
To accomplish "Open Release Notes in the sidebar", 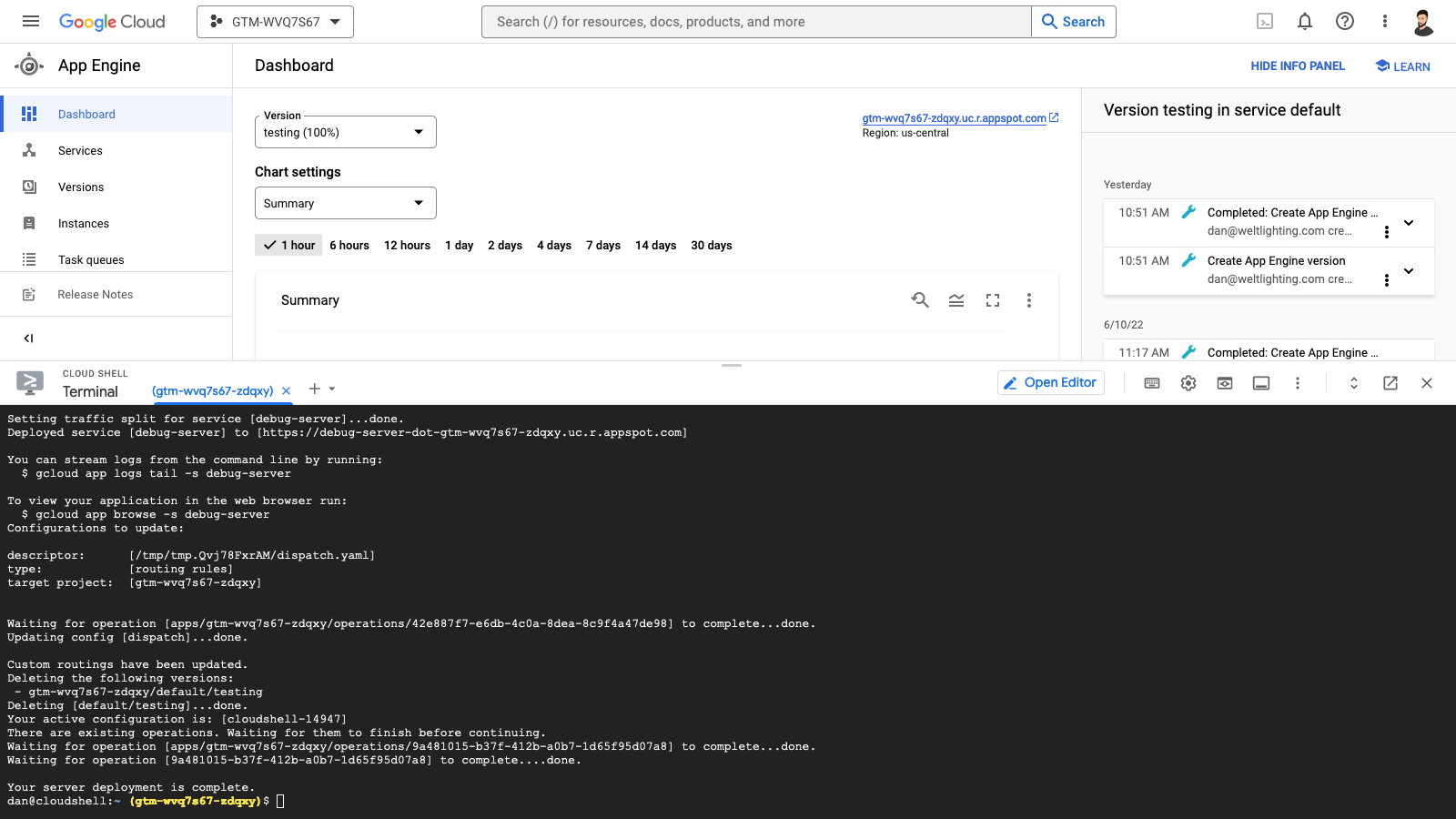I will coord(116,294).
